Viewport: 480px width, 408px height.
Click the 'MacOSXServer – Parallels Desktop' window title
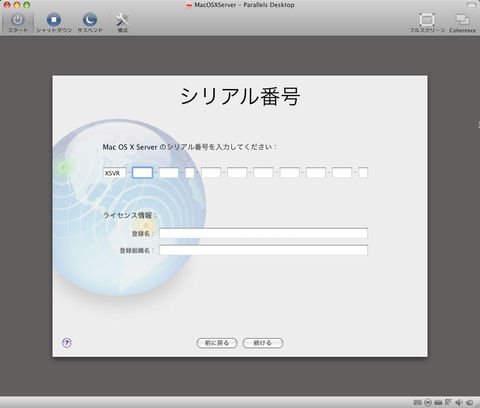pos(244,5)
